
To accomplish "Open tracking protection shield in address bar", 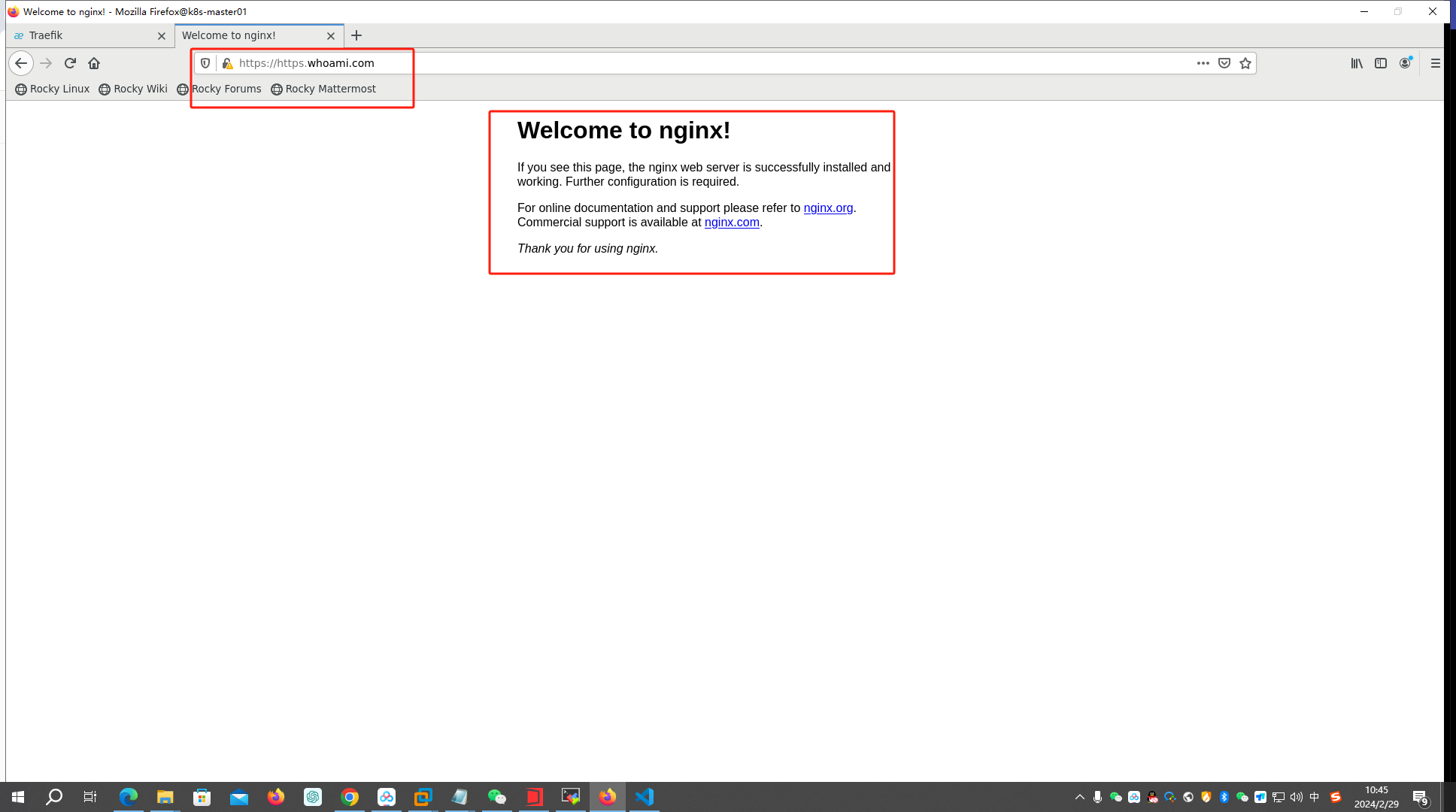I will coord(205,63).
